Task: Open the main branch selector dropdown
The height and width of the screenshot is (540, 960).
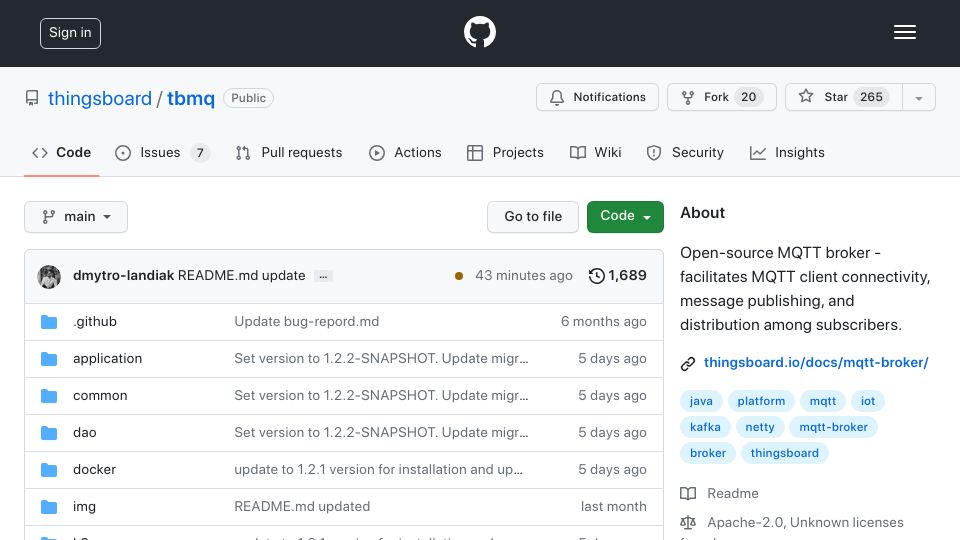Action: click(x=76, y=217)
